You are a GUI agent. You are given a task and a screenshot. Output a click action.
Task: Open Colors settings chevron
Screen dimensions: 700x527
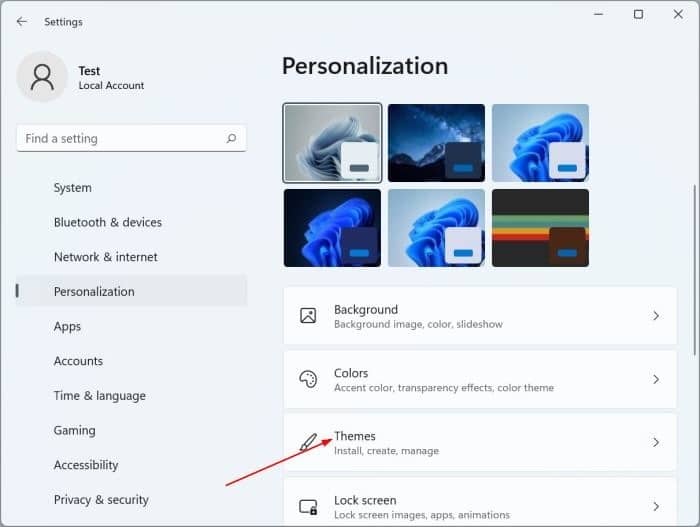pos(656,379)
